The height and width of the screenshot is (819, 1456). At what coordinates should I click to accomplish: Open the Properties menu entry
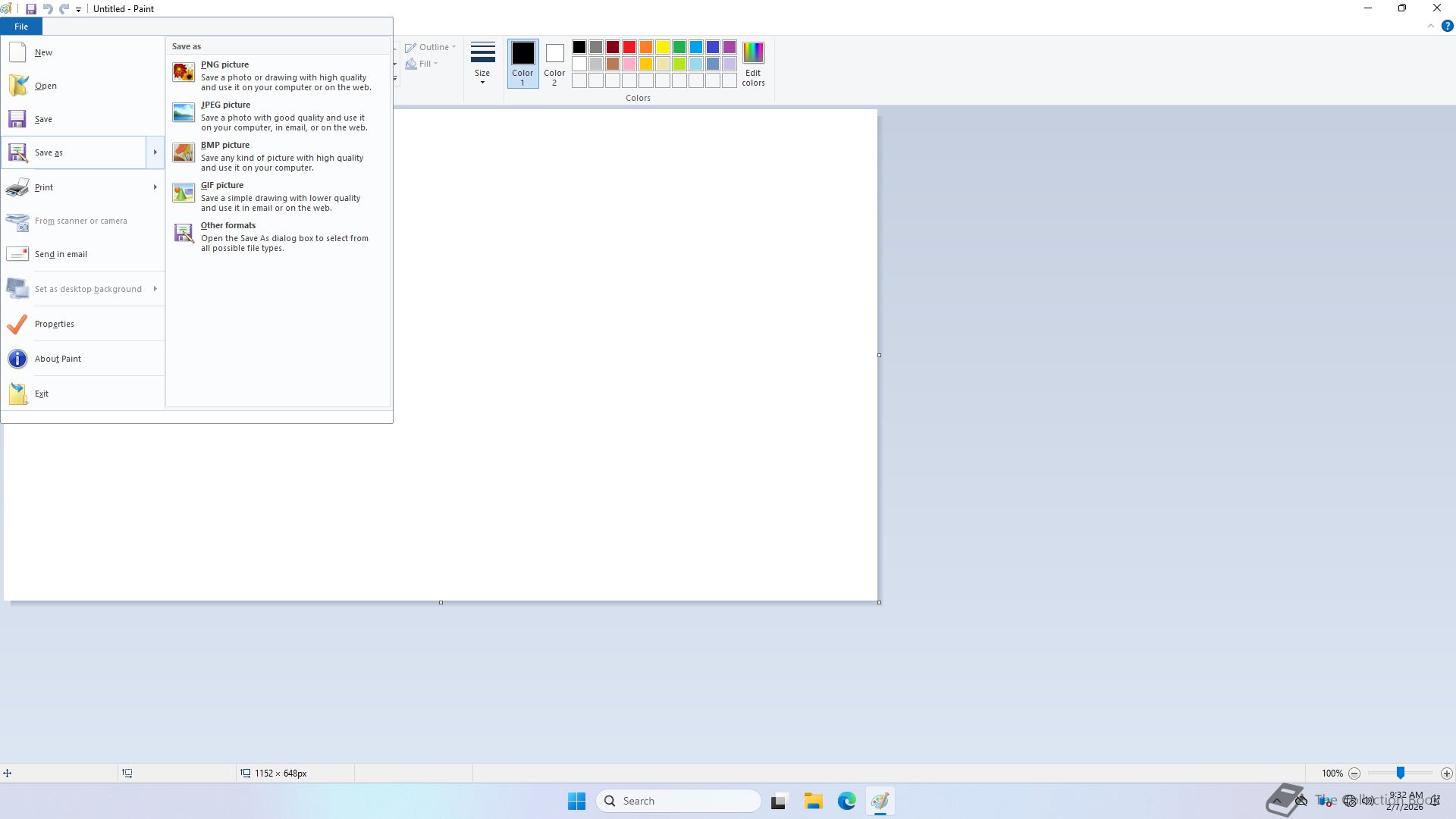pyautogui.click(x=55, y=324)
